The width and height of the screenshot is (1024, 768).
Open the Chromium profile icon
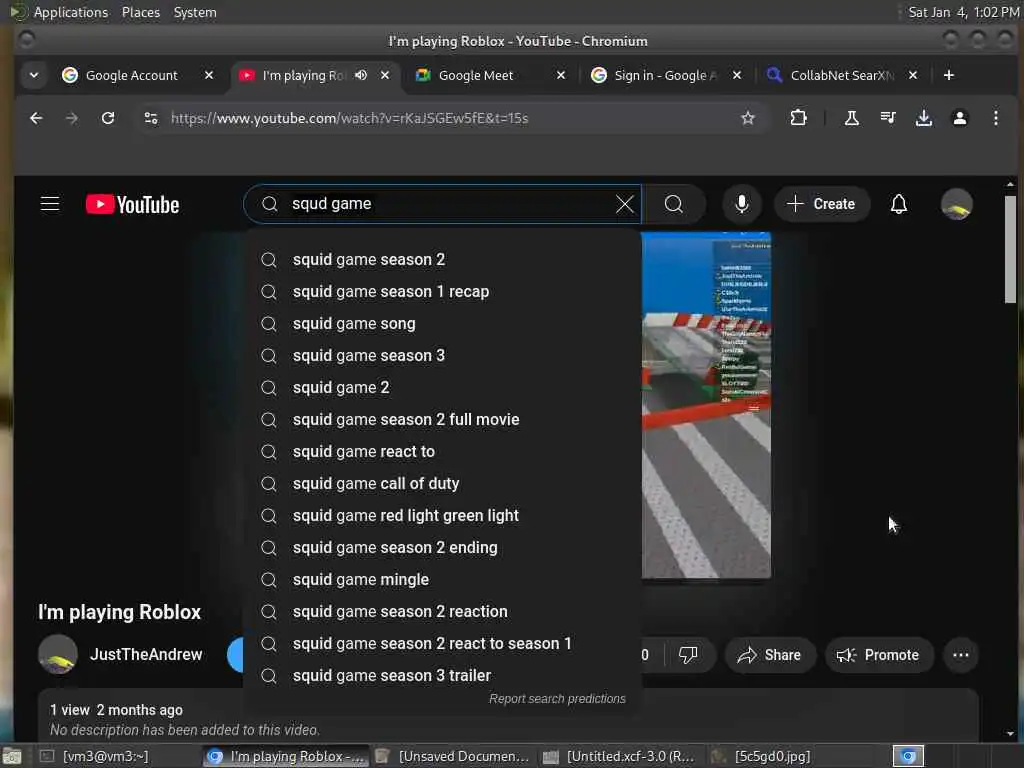pyautogui.click(x=959, y=118)
